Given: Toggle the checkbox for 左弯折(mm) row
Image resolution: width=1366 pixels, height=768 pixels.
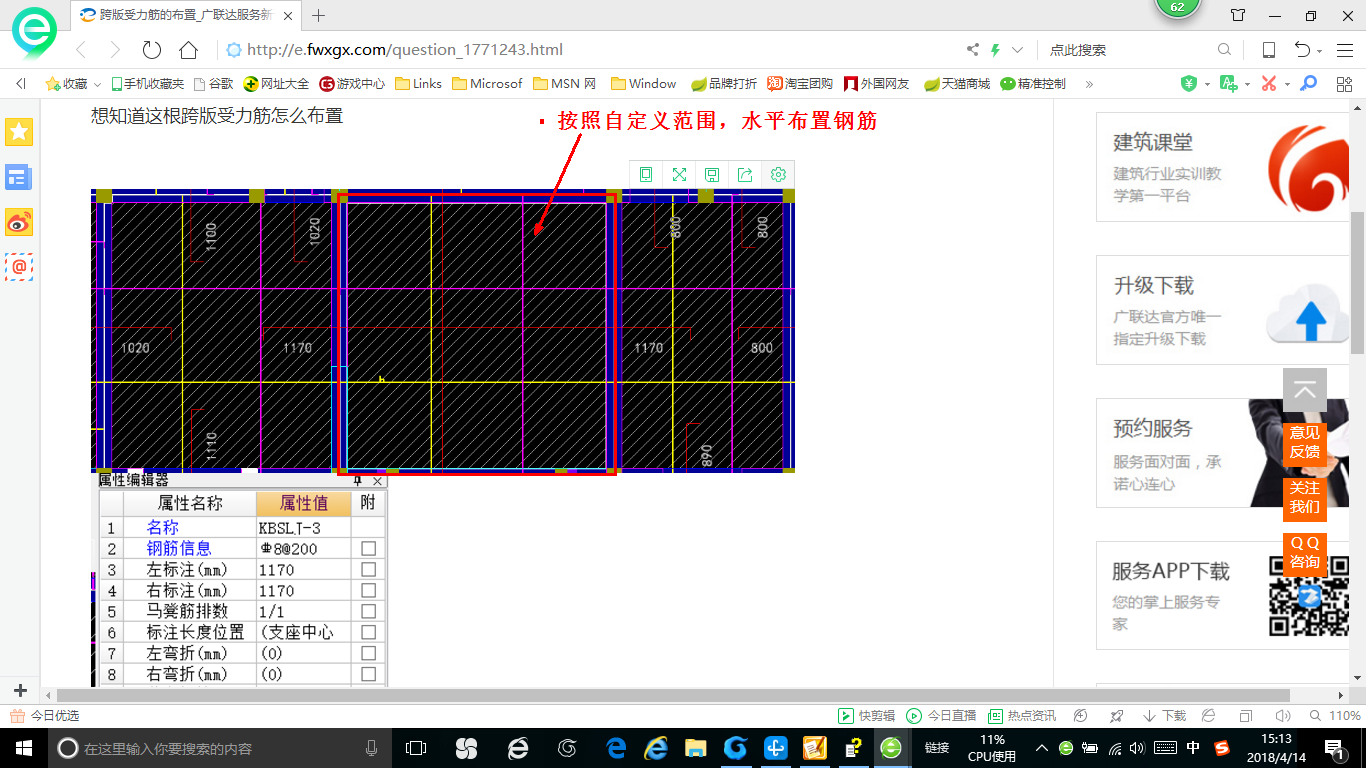Looking at the screenshot, I should [x=369, y=654].
